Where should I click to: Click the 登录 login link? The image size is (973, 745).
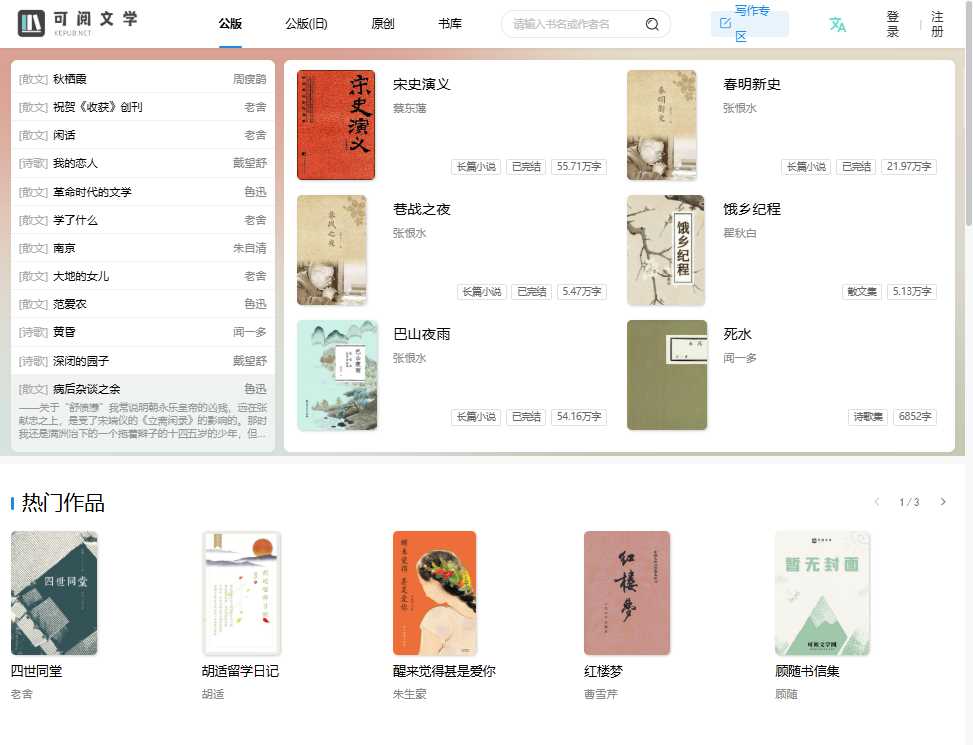tap(891, 23)
